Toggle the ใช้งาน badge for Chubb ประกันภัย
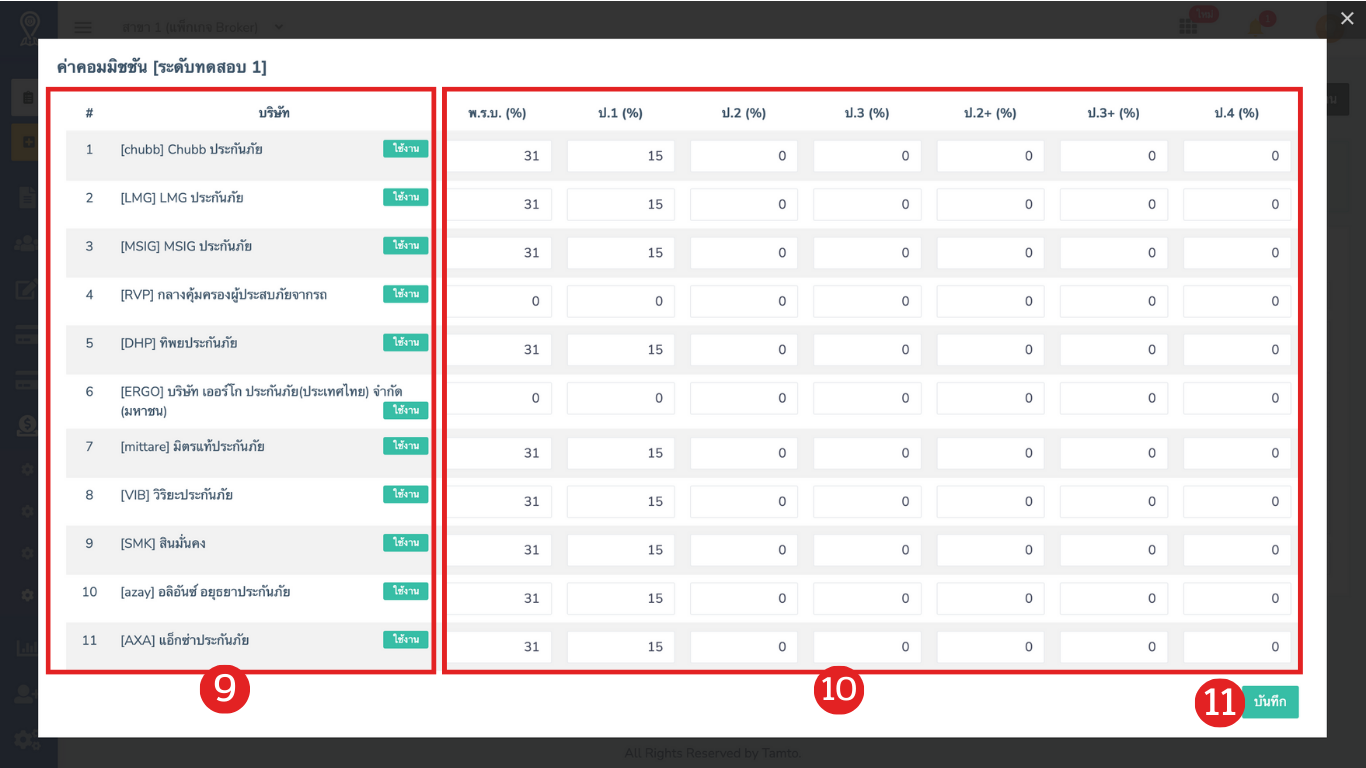The width and height of the screenshot is (1366, 768). coord(406,149)
